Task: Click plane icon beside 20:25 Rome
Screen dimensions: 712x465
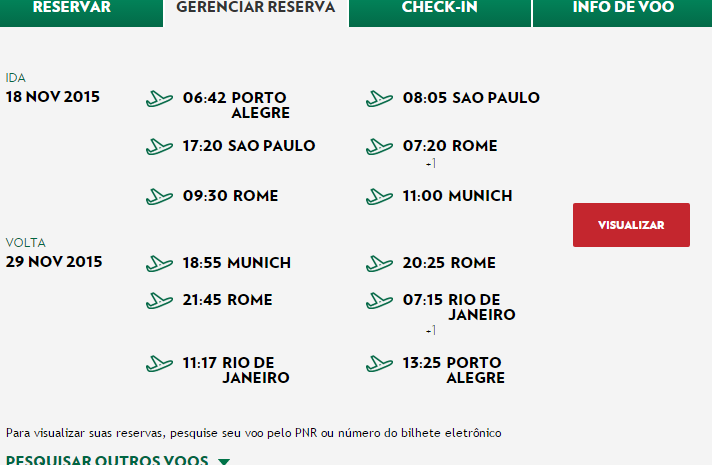Action: point(379,263)
